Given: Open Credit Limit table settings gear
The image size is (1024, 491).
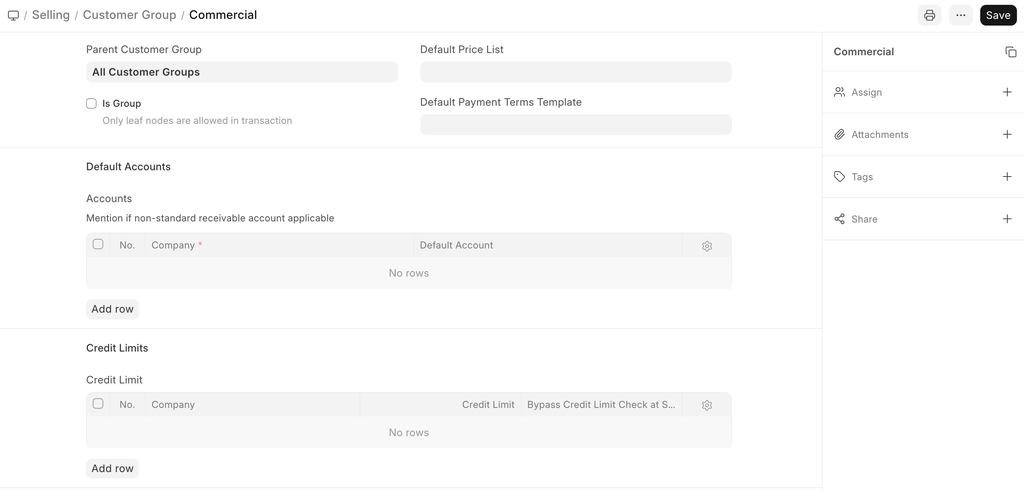Looking at the screenshot, I should [x=707, y=405].
